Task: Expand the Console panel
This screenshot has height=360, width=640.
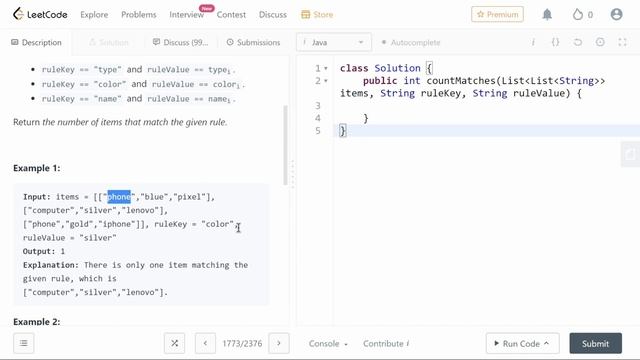Action: [x=328, y=344]
